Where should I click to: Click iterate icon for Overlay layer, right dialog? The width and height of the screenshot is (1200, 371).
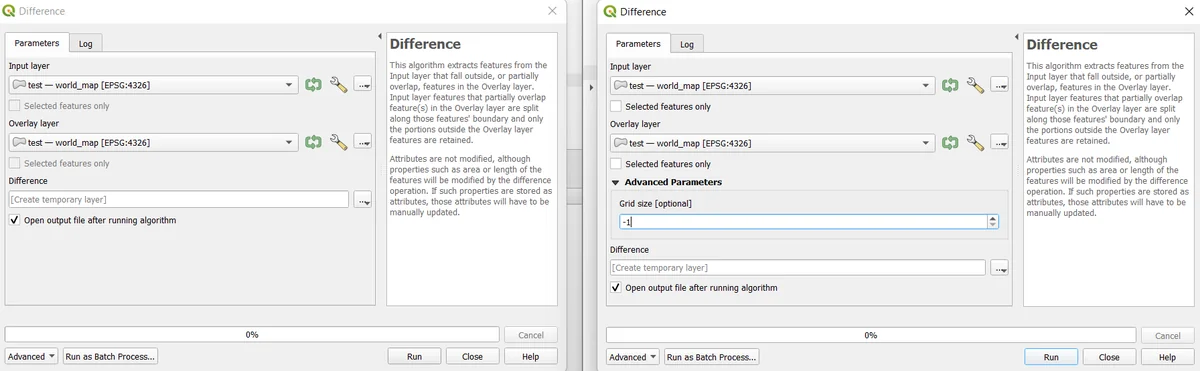pyautogui.click(x=950, y=143)
